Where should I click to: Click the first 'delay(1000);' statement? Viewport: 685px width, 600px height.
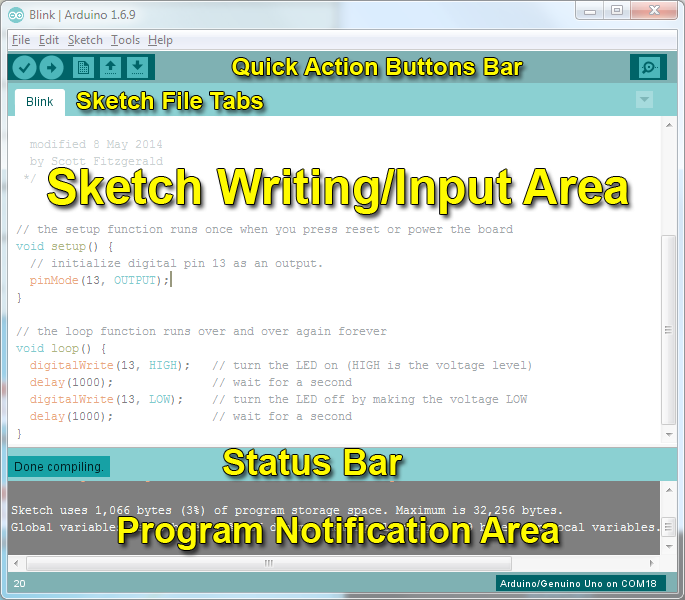click(71, 382)
